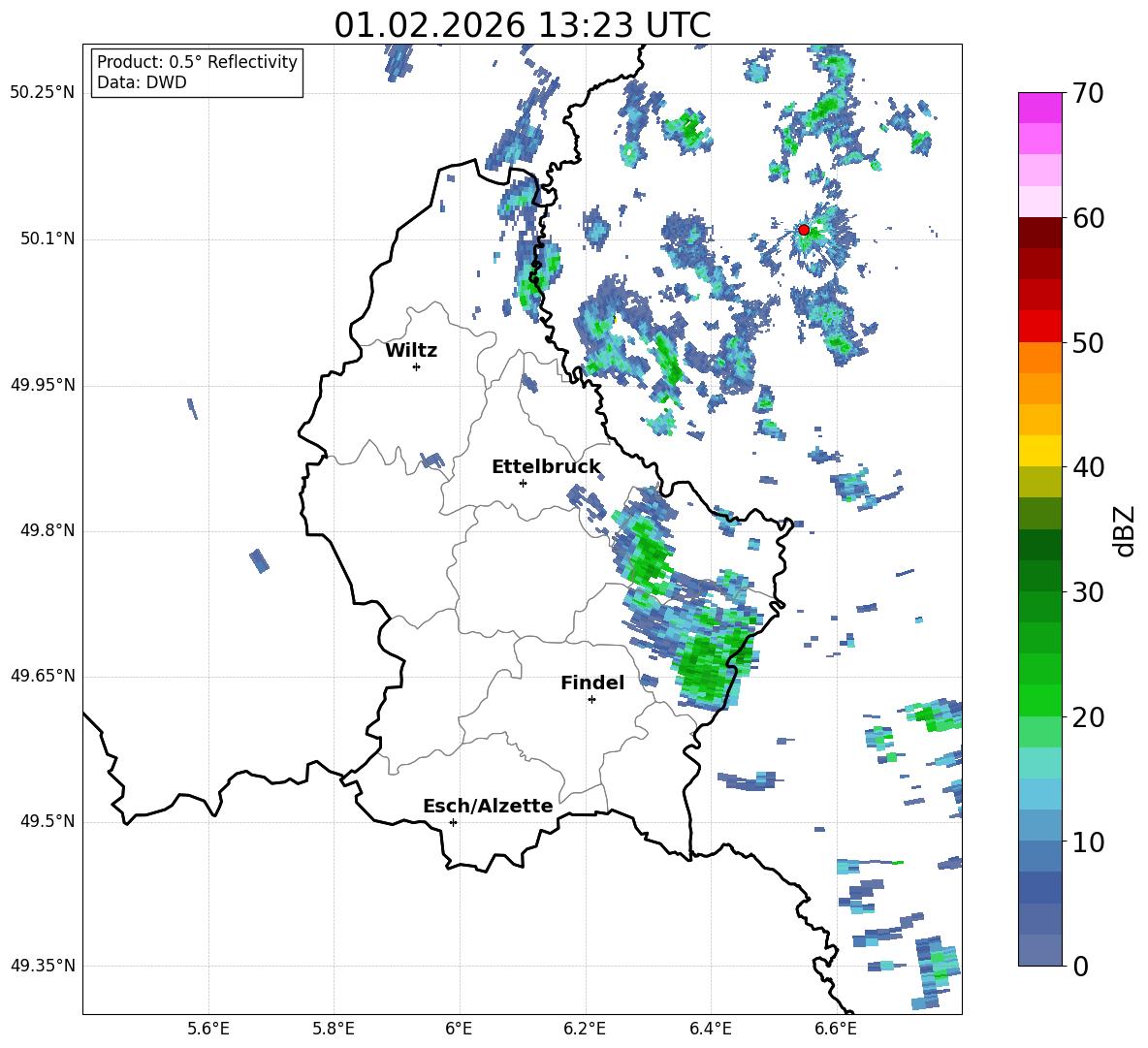1148x1048 pixels.
Task: Click the 6.2°E longitude label
Action: 585,1029
